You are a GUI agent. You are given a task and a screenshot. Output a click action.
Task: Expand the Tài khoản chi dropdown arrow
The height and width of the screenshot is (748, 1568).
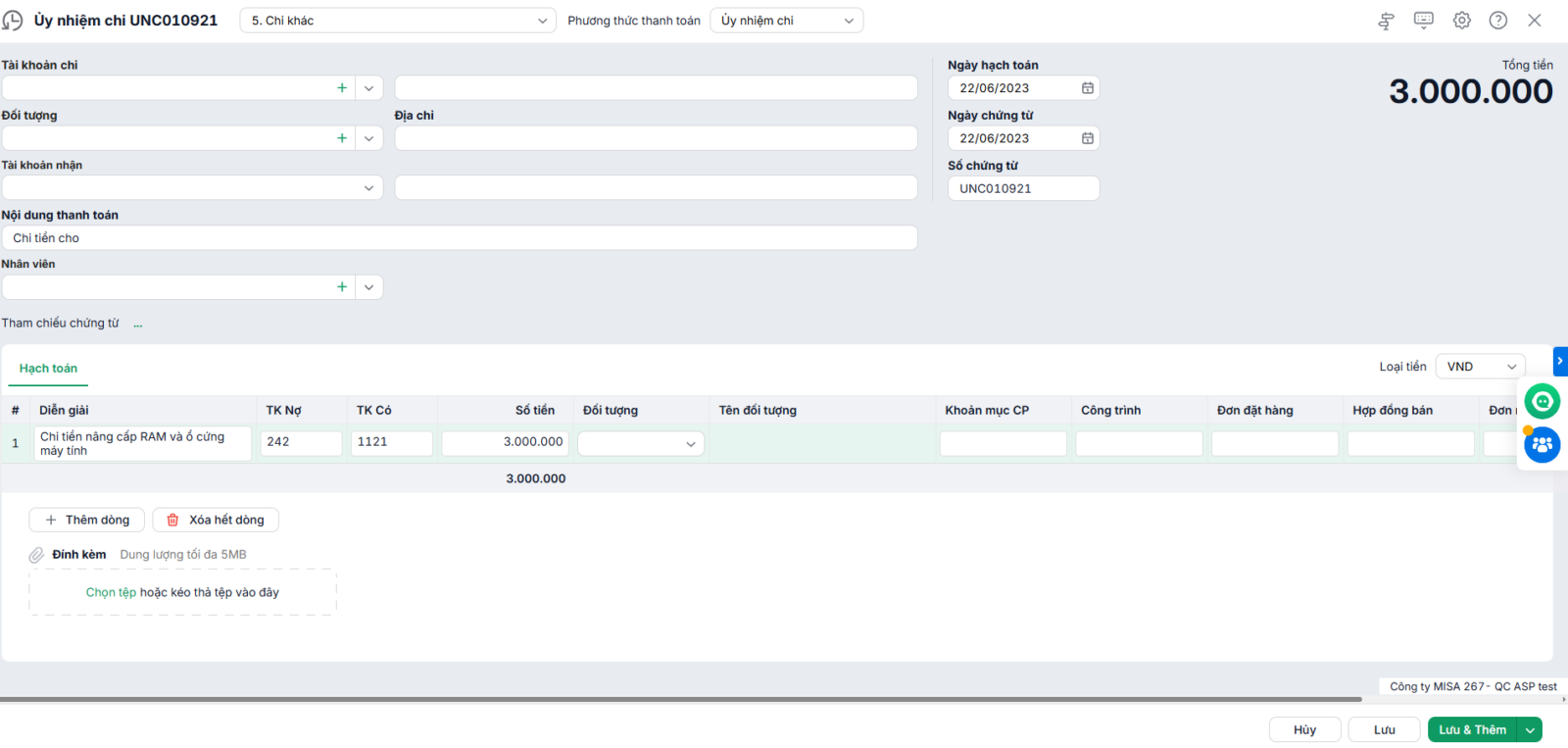click(x=368, y=88)
